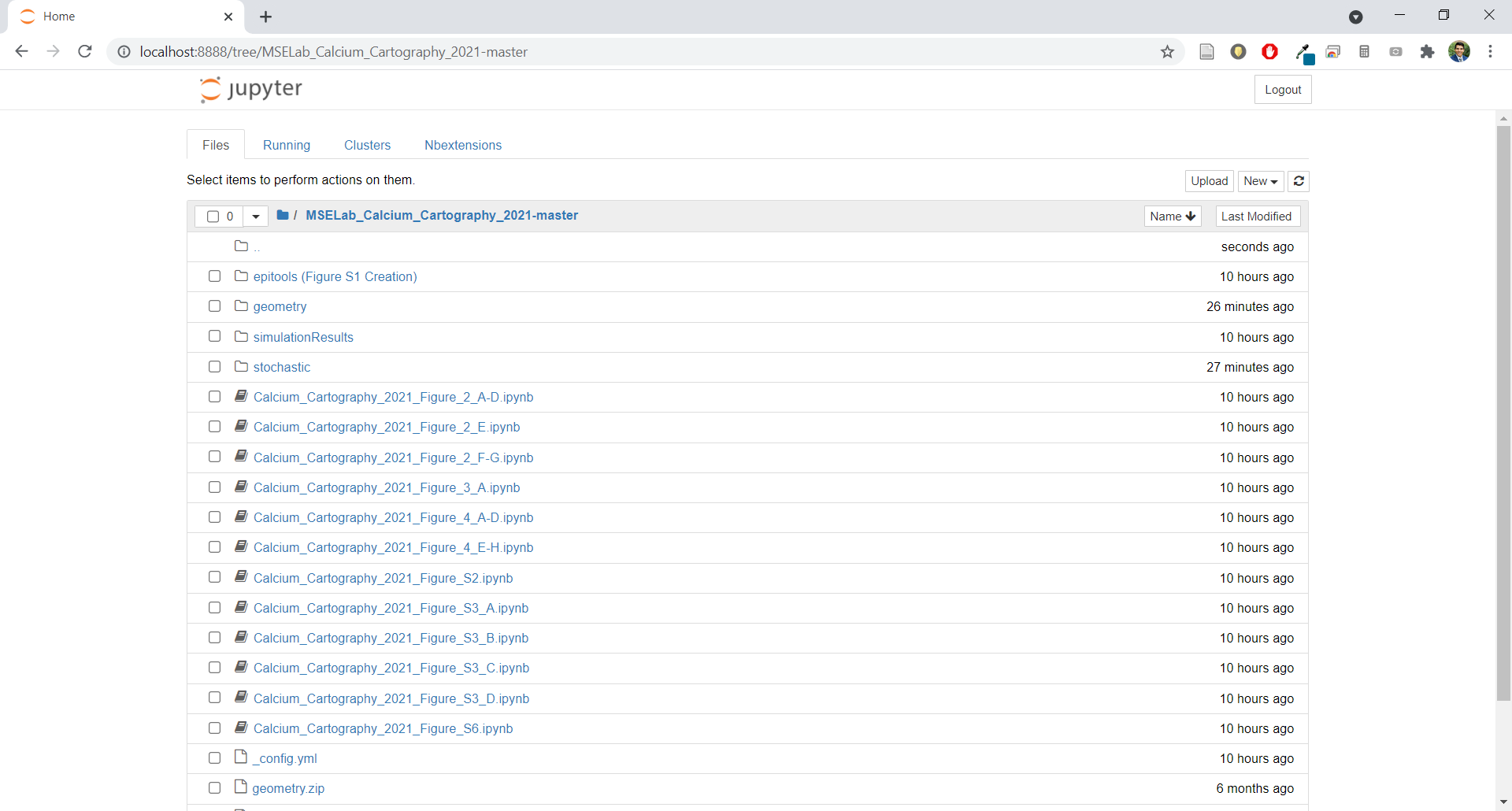Tick the checkbox for Figure_3_A notebook
The height and width of the screenshot is (811, 1512).
click(x=214, y=487)
